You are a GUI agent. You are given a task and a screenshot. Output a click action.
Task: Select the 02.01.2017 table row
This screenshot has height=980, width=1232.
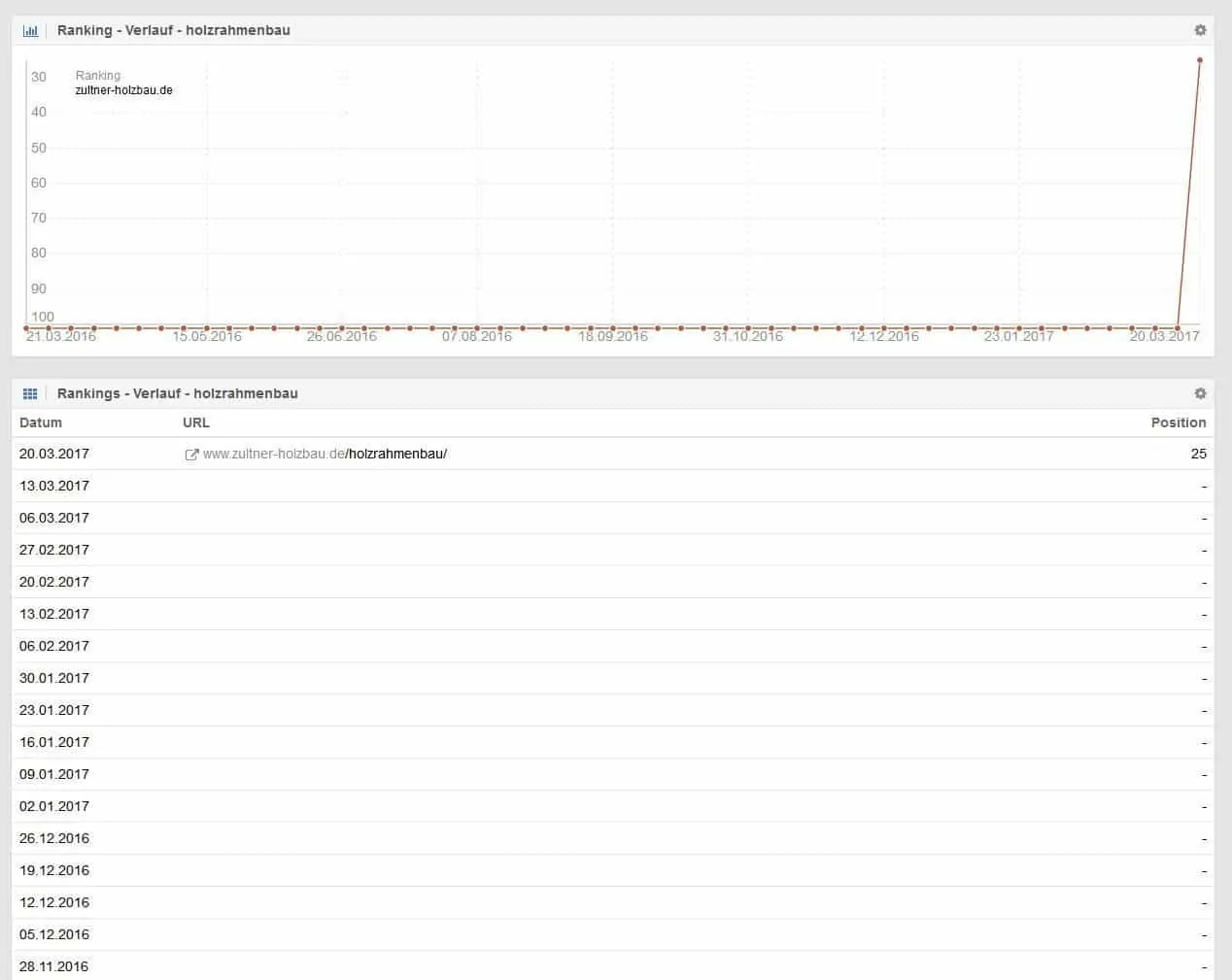click(54, 806)
